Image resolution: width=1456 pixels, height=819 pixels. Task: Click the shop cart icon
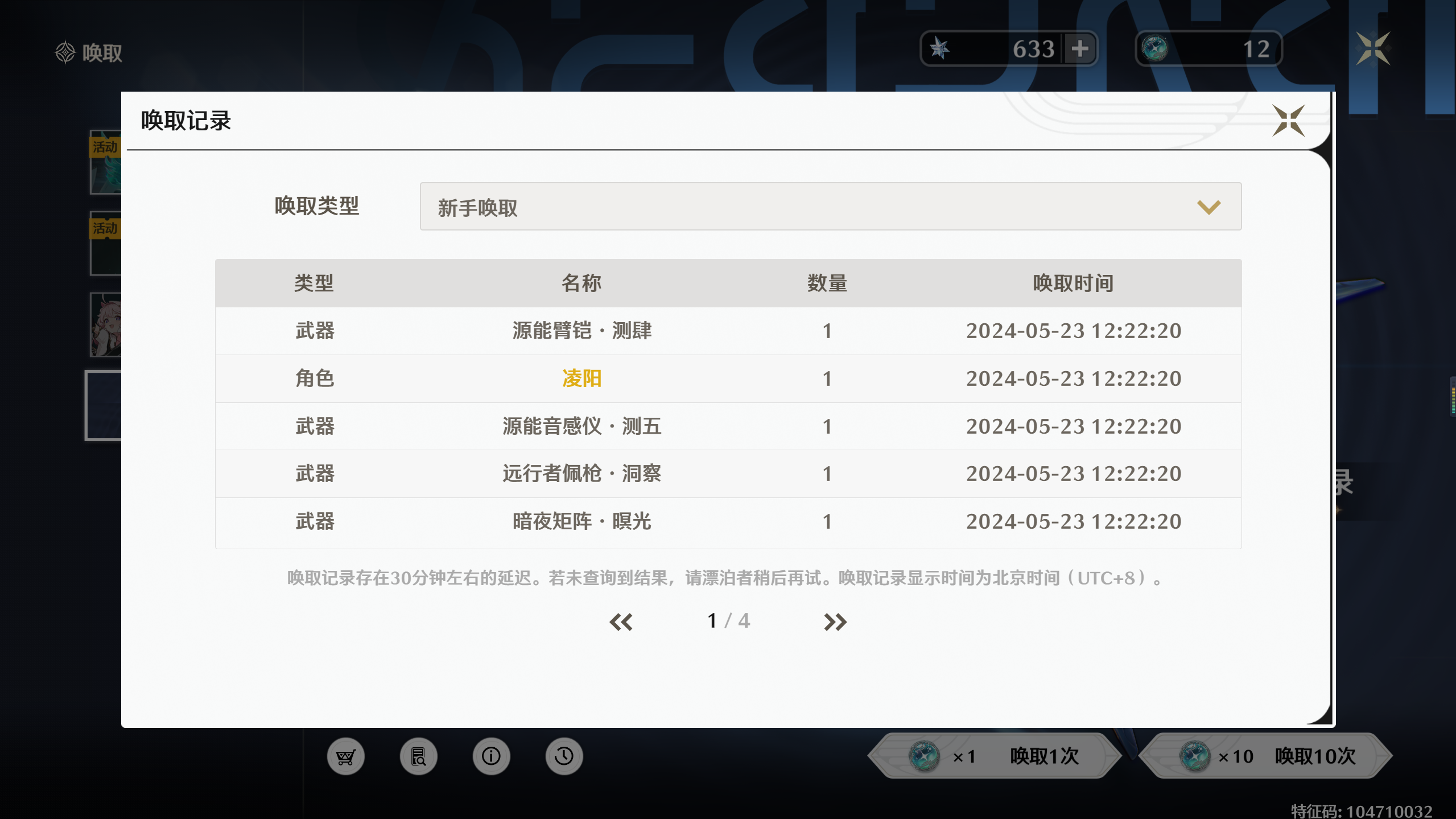point(345,756)
